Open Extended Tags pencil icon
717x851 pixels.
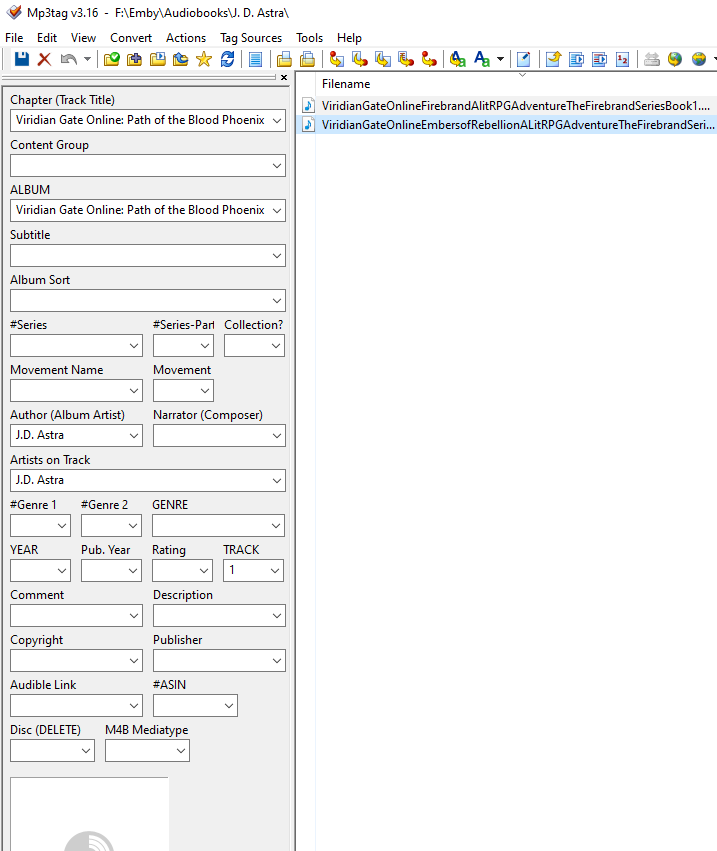click(x=523, y=59)
